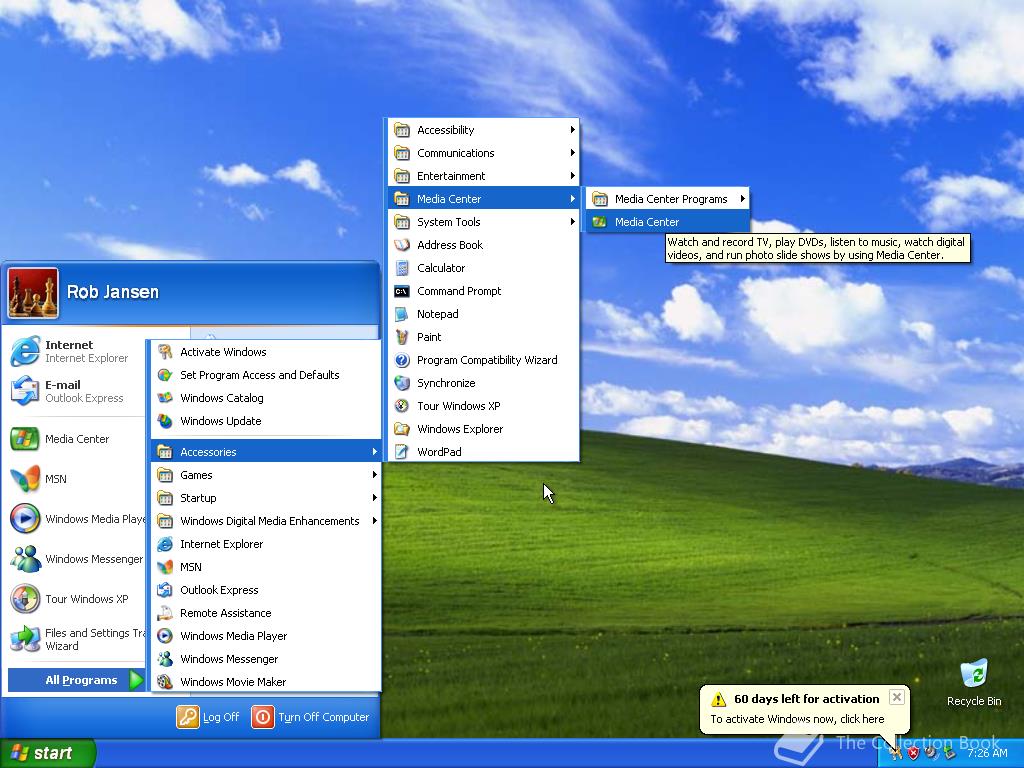Click the Log Off button

(x=208, y=717)
